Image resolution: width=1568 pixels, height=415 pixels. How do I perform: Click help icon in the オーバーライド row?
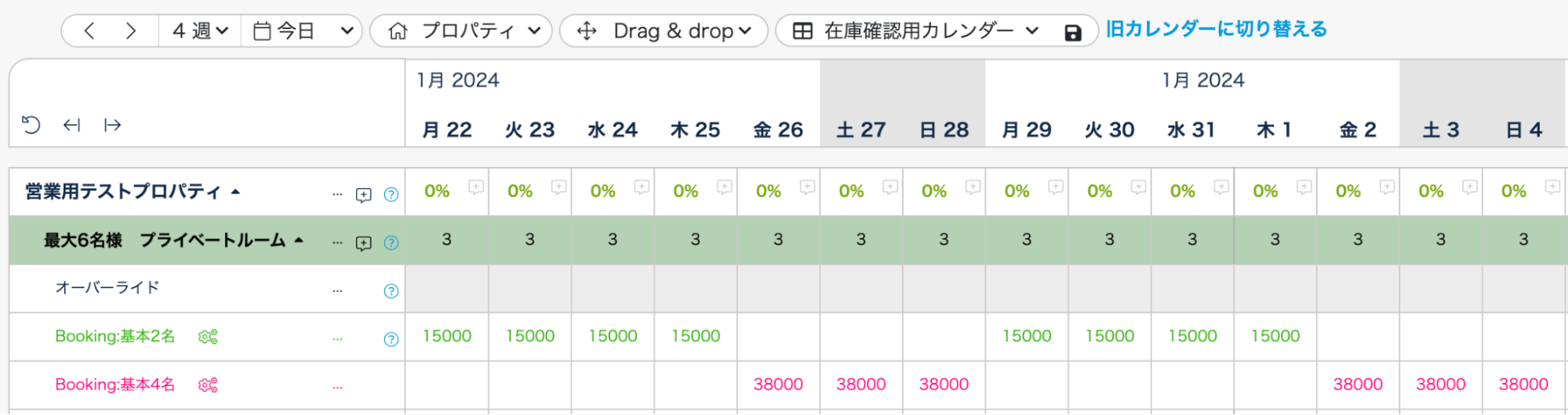(x=391, y=291)
